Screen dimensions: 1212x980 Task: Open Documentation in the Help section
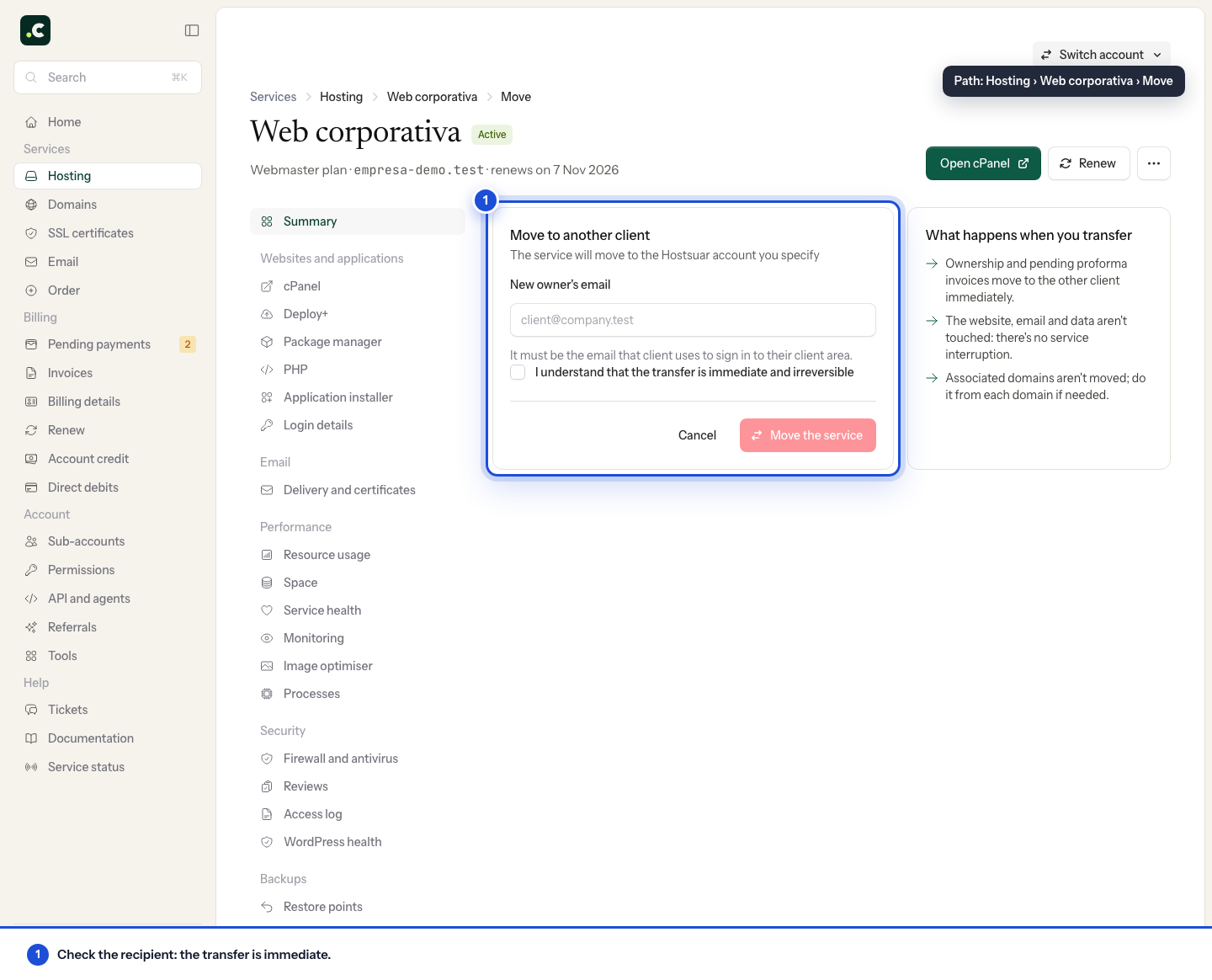(108, 738)
